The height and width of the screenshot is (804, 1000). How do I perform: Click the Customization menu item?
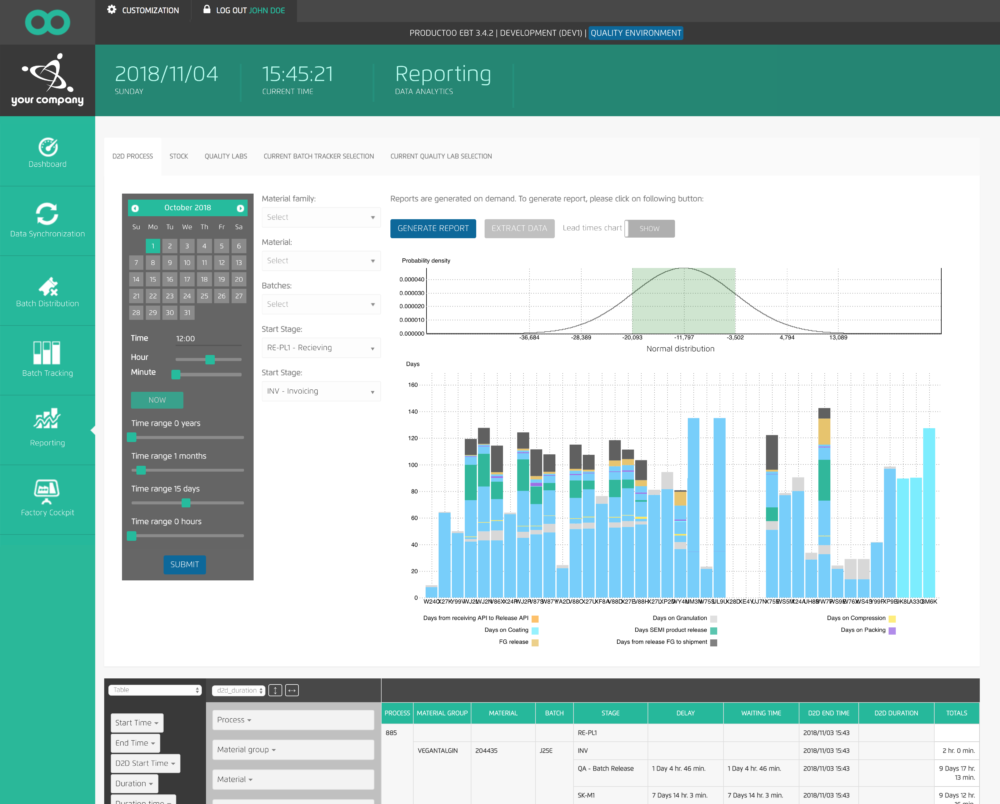(x=151, y=10)
